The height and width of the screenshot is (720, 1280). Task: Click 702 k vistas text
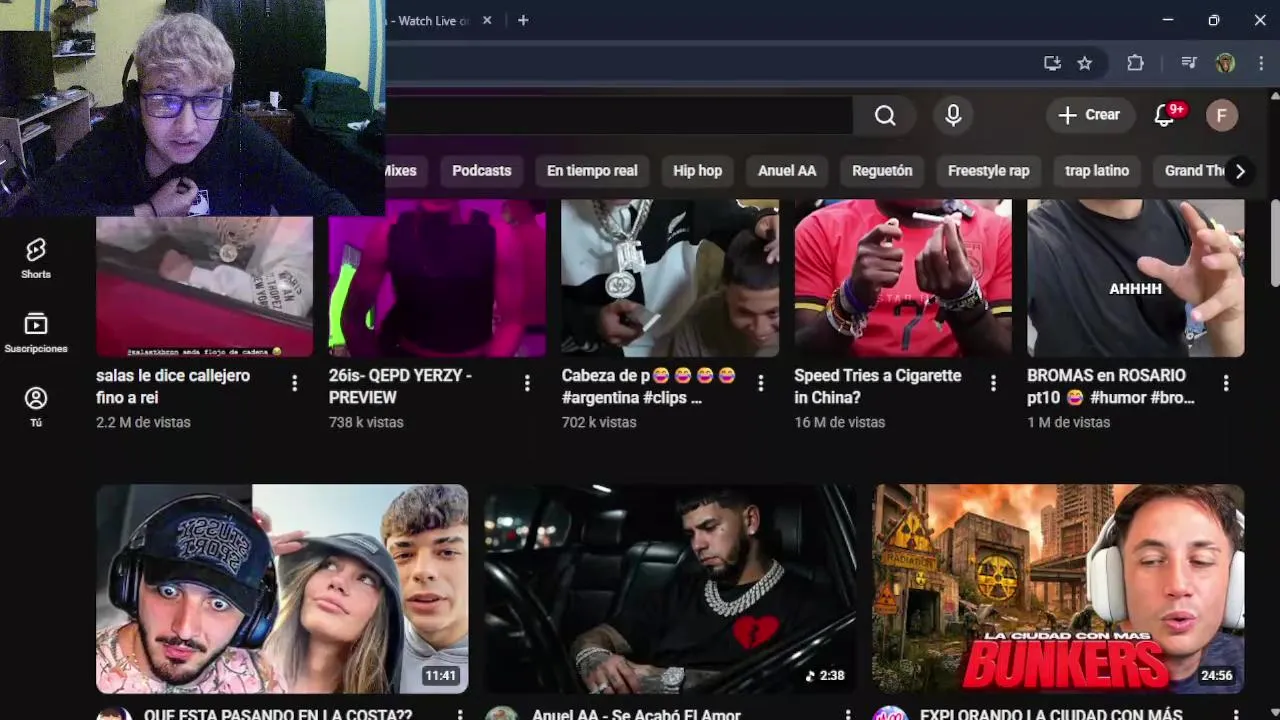(599, 422)
